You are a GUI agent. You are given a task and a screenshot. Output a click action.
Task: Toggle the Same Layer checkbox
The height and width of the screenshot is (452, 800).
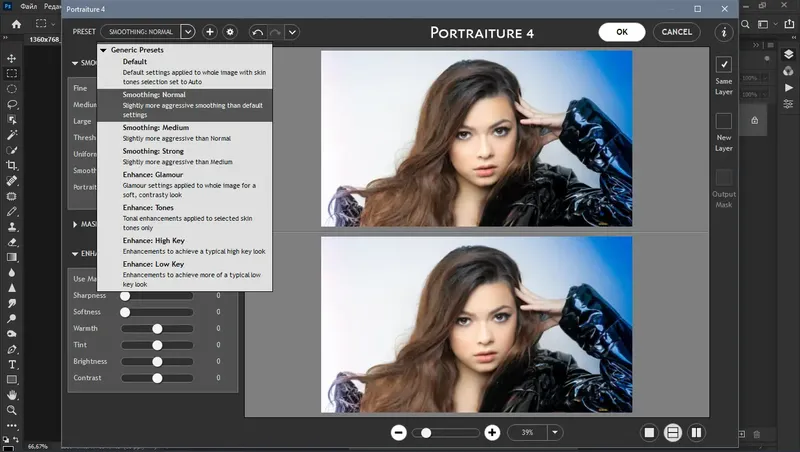(x=723, y=63)
